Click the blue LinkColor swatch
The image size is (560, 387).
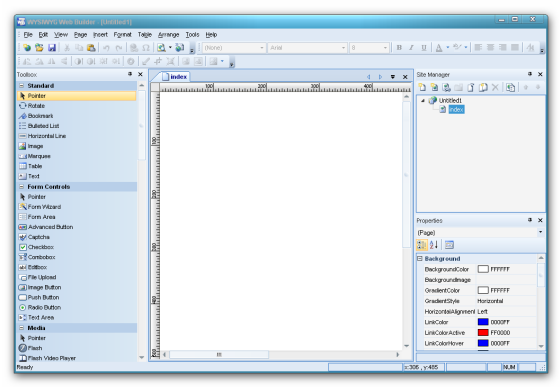483,322
